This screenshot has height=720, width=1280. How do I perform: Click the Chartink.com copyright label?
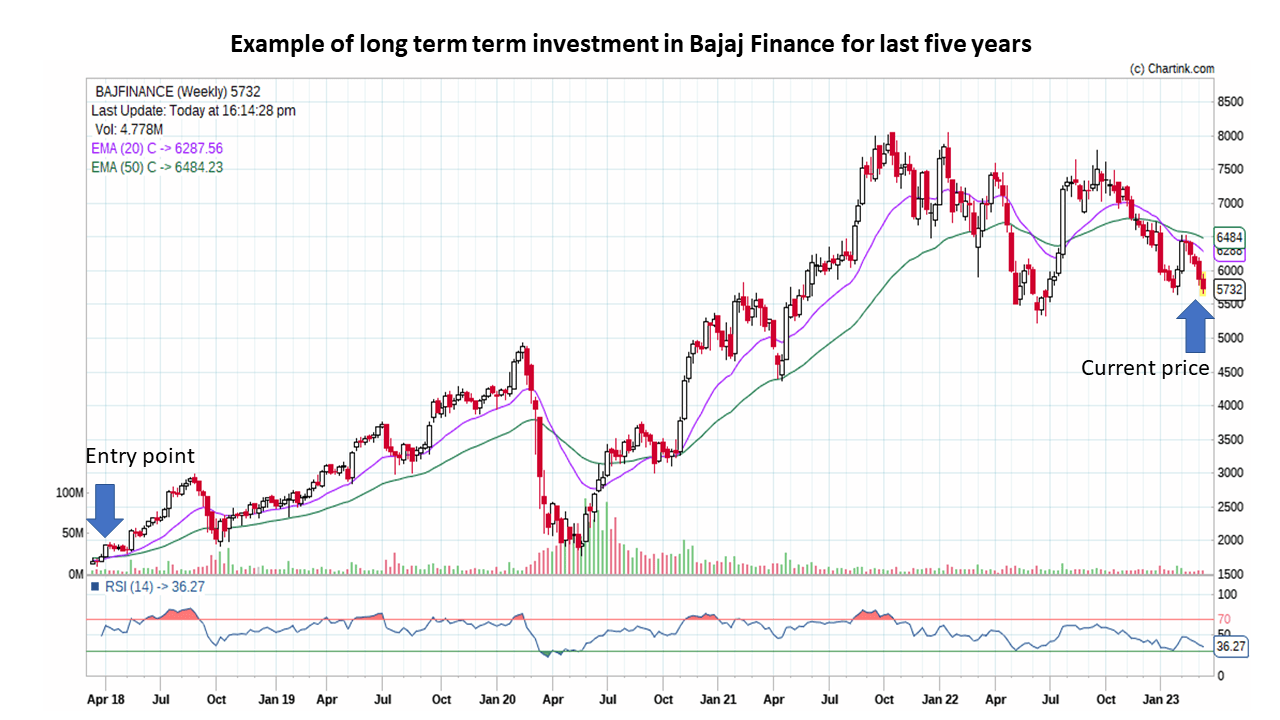click(x=1172, y=69)
